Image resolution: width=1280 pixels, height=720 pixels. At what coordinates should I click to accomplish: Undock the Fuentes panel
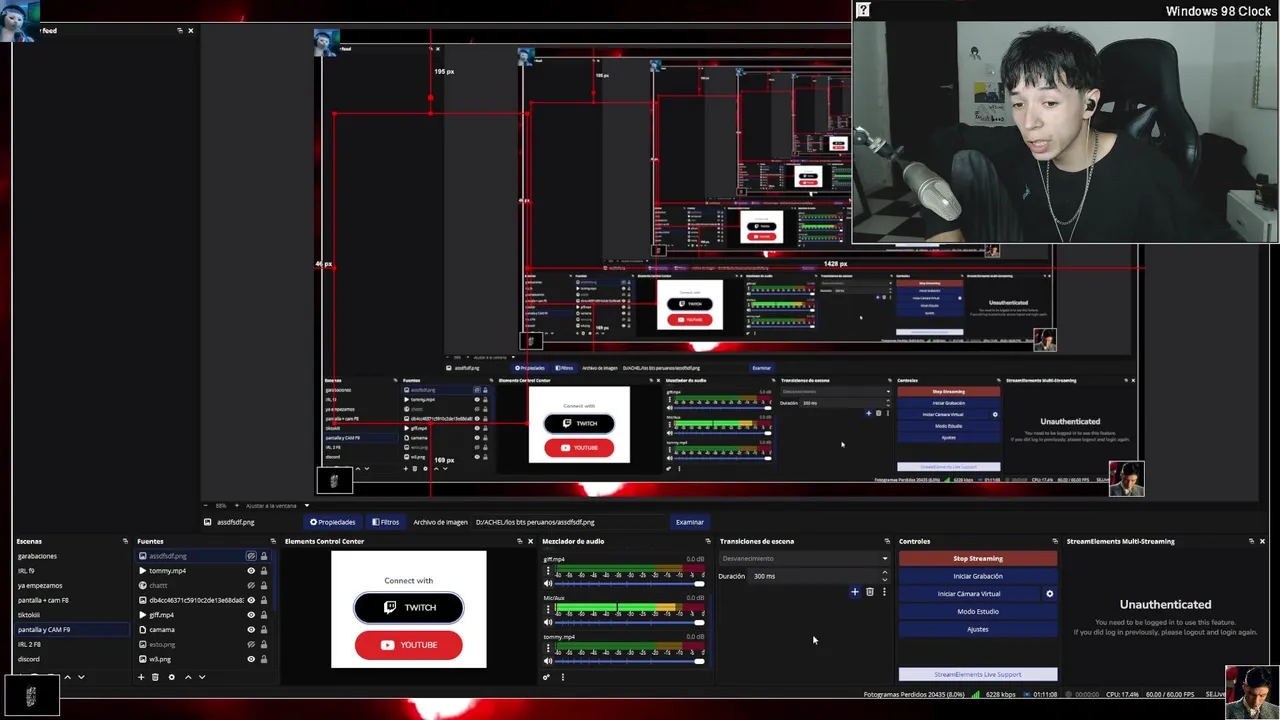point(272,541)
